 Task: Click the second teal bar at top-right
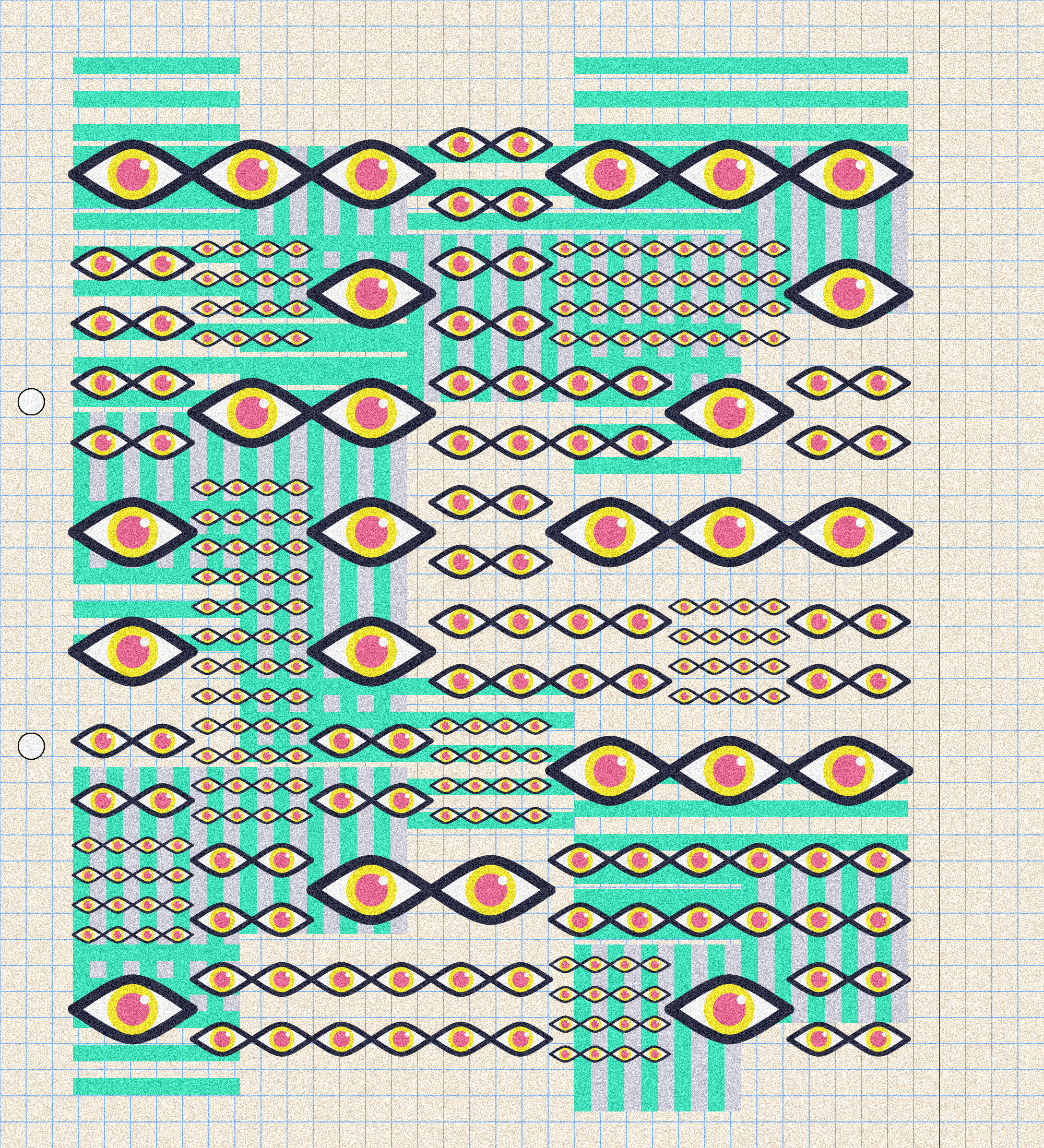740,99
